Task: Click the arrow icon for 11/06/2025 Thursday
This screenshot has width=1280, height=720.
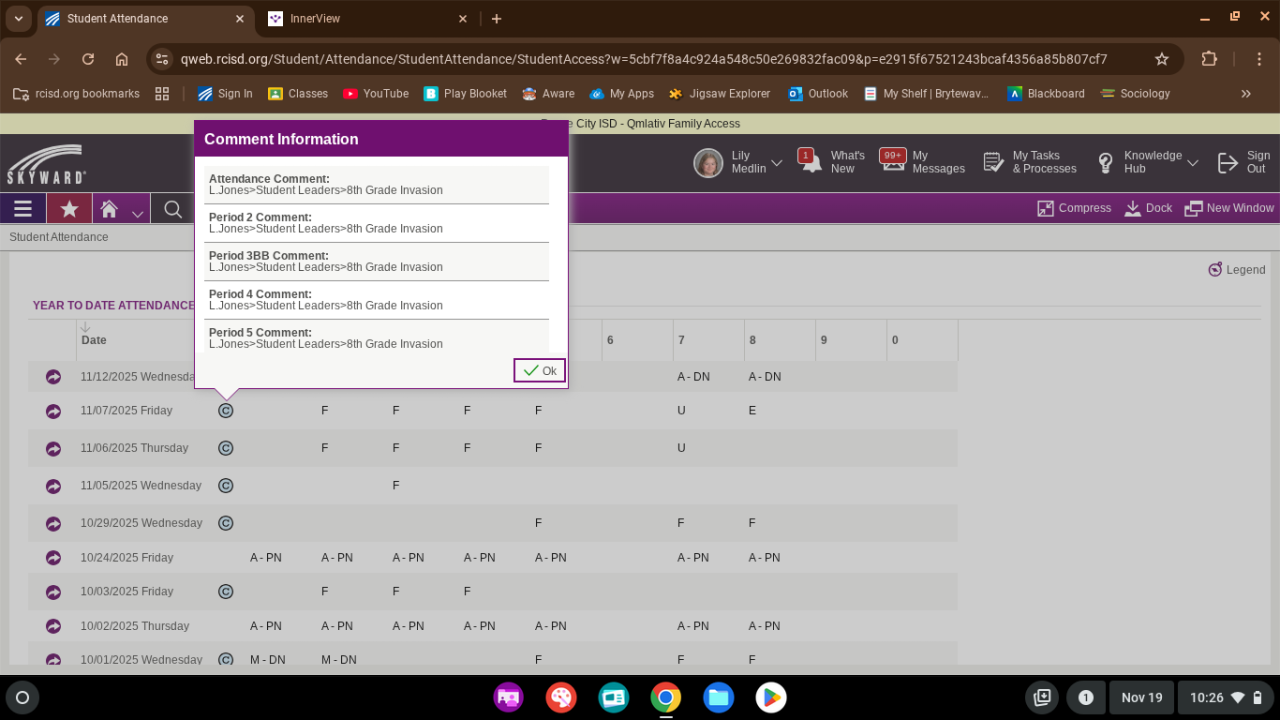Action: tap(53, 449)
